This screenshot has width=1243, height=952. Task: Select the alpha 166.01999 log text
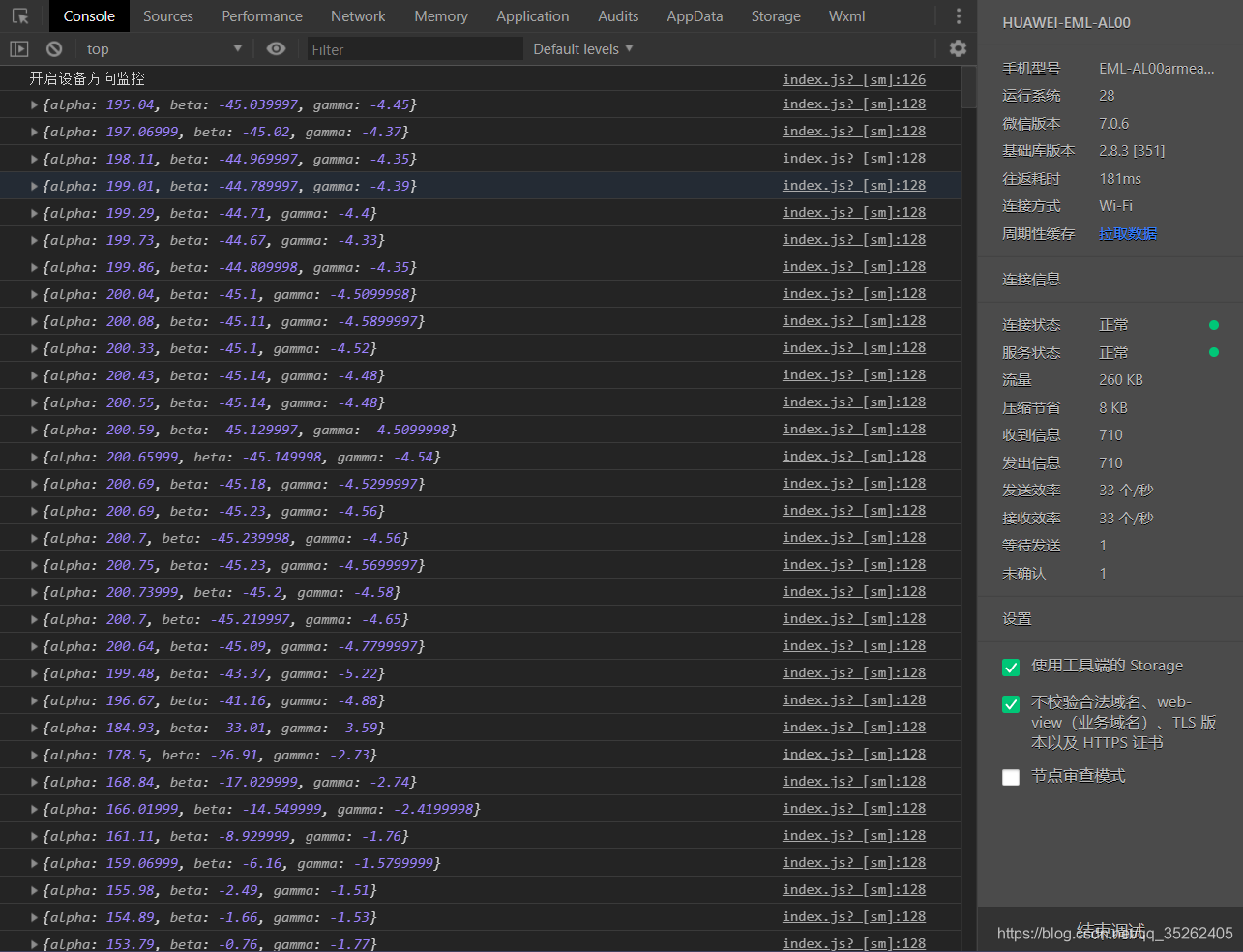tap(262, 809)
